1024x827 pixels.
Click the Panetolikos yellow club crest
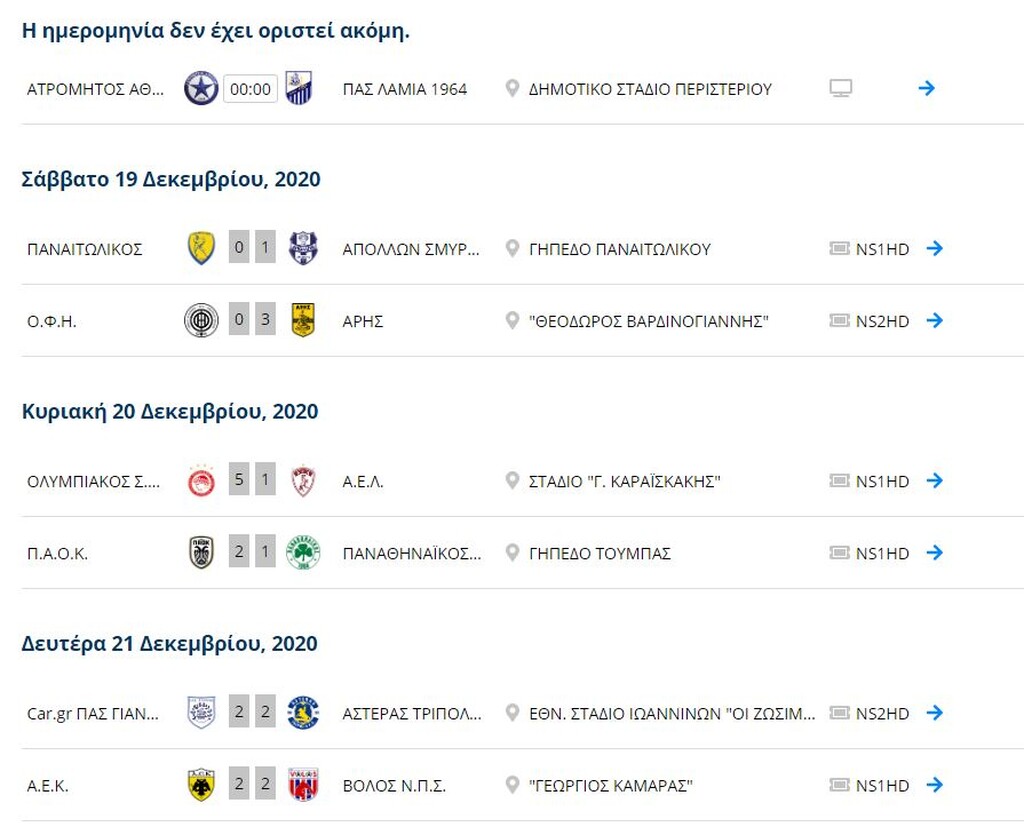click(201, 248)
